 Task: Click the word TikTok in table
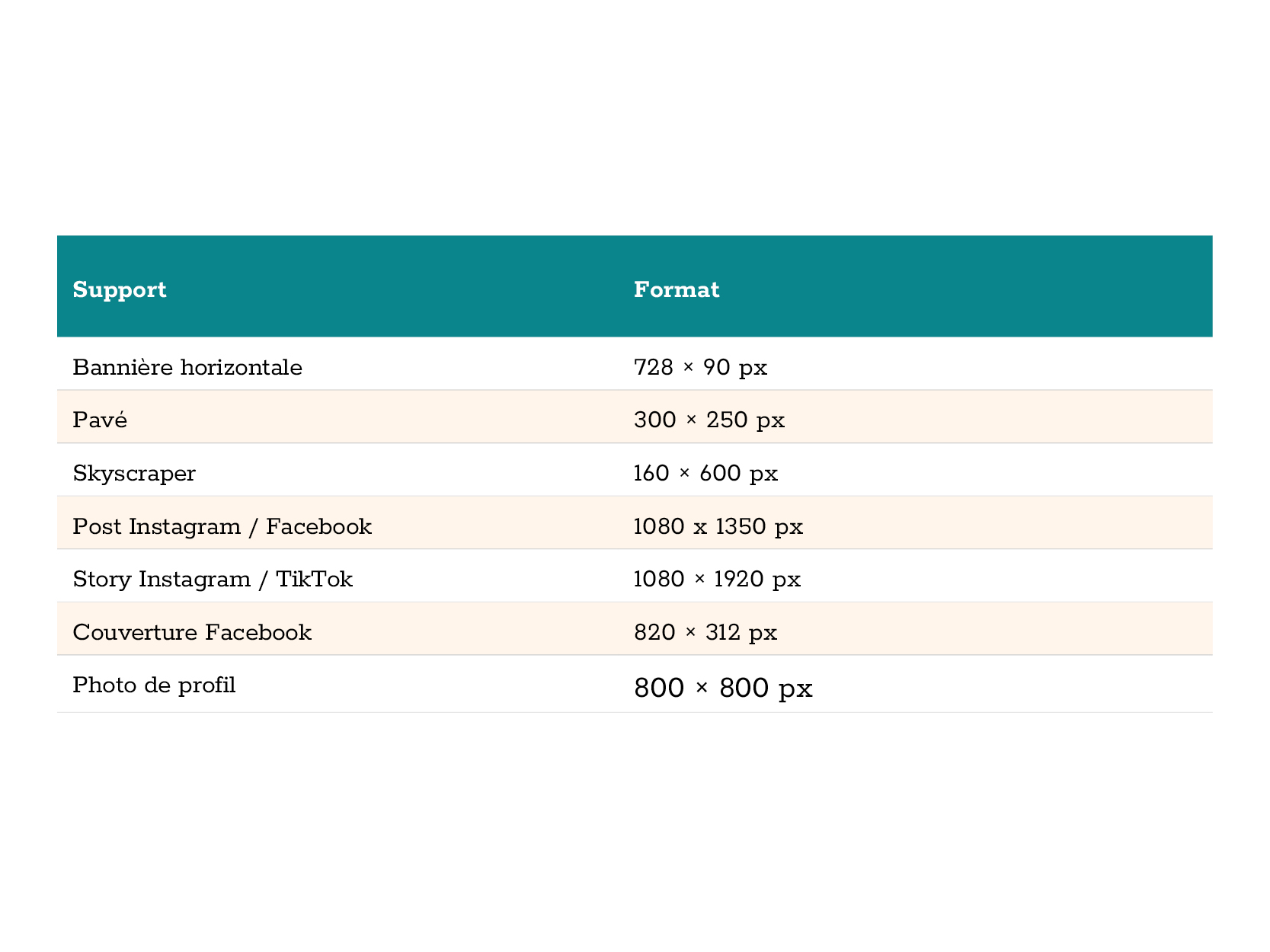pos(314,580)
